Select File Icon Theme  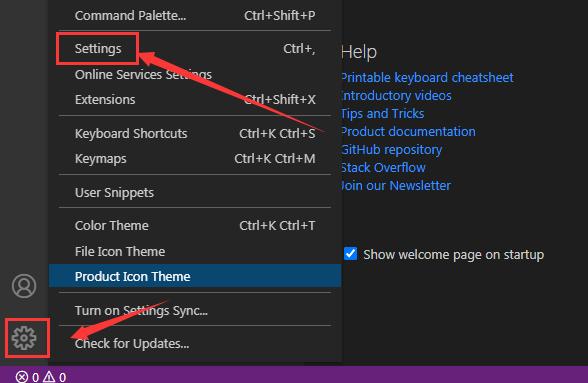195,251
